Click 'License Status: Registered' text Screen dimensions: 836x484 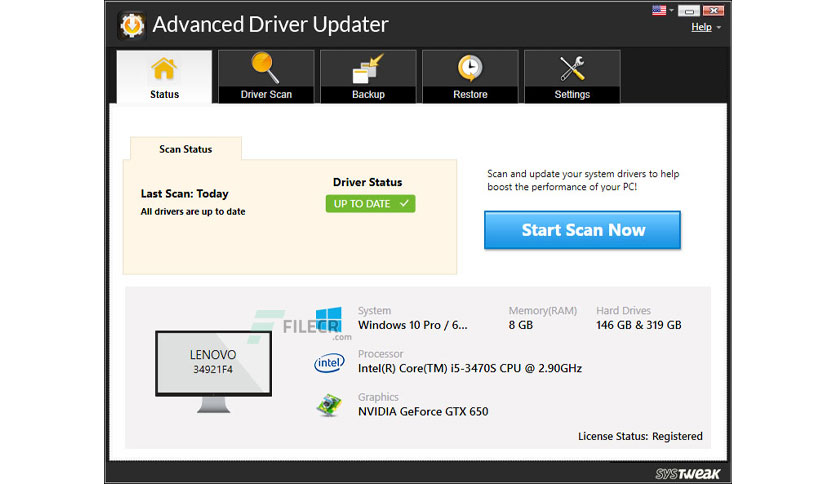[640, 436]
